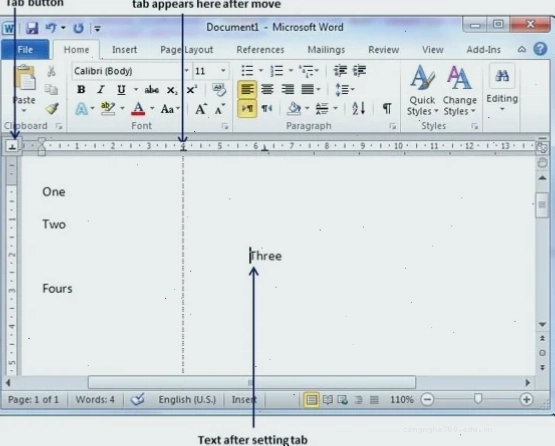
Task: Open the Paragraph dialog box launcher
Action: (392, 126)
